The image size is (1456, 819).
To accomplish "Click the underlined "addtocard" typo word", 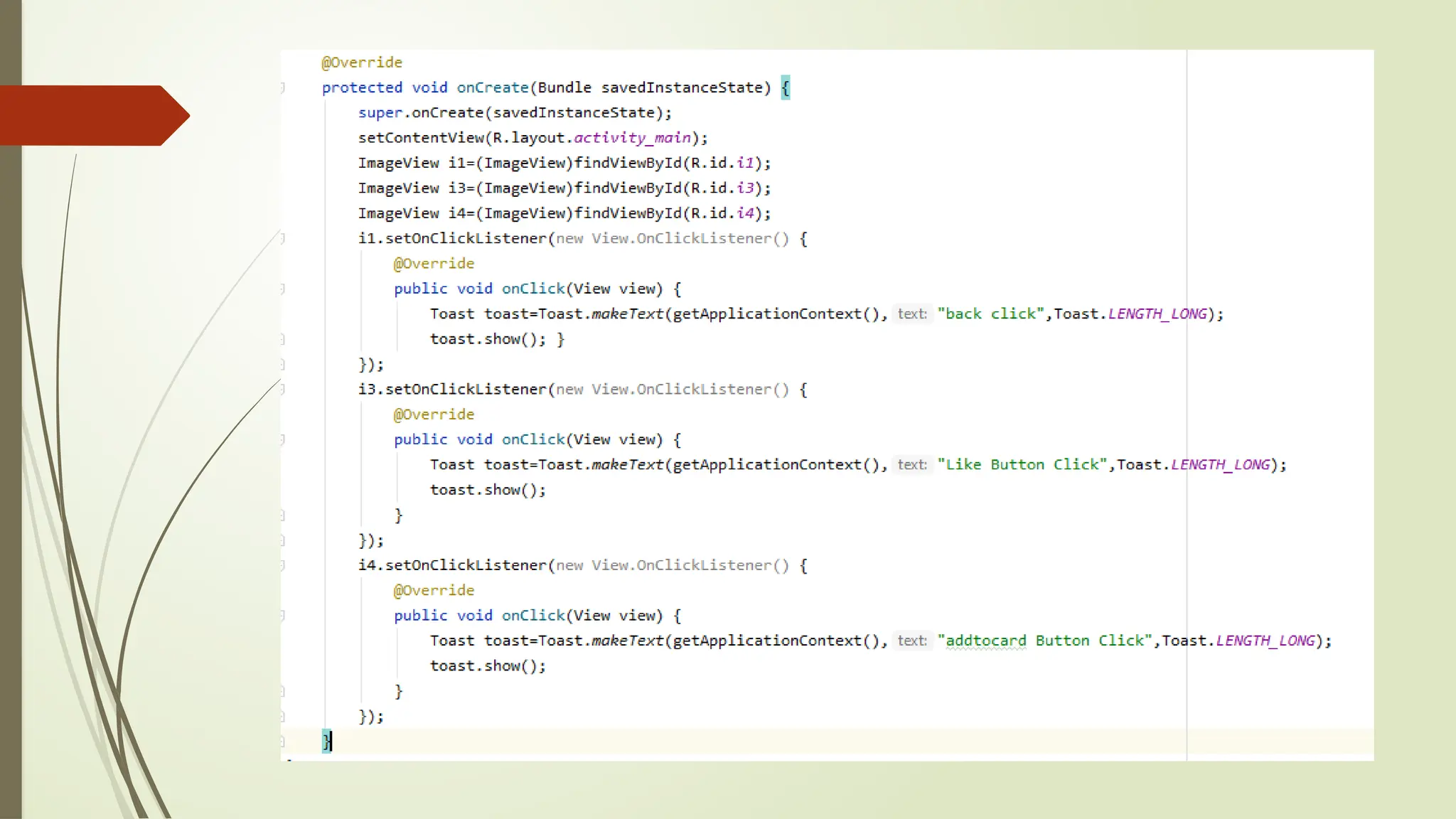I will click(x=985, y=641).
